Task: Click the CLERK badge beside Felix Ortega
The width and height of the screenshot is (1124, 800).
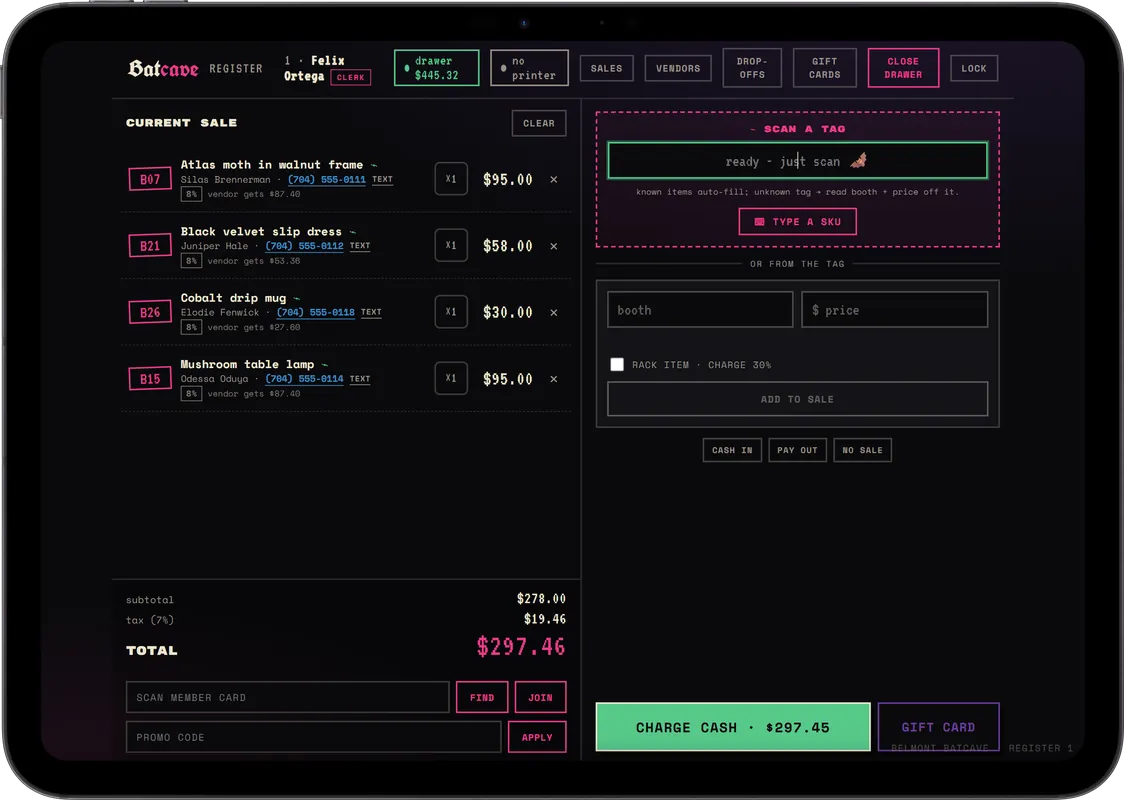Action: pyautogui.click(x=351, y=77)
